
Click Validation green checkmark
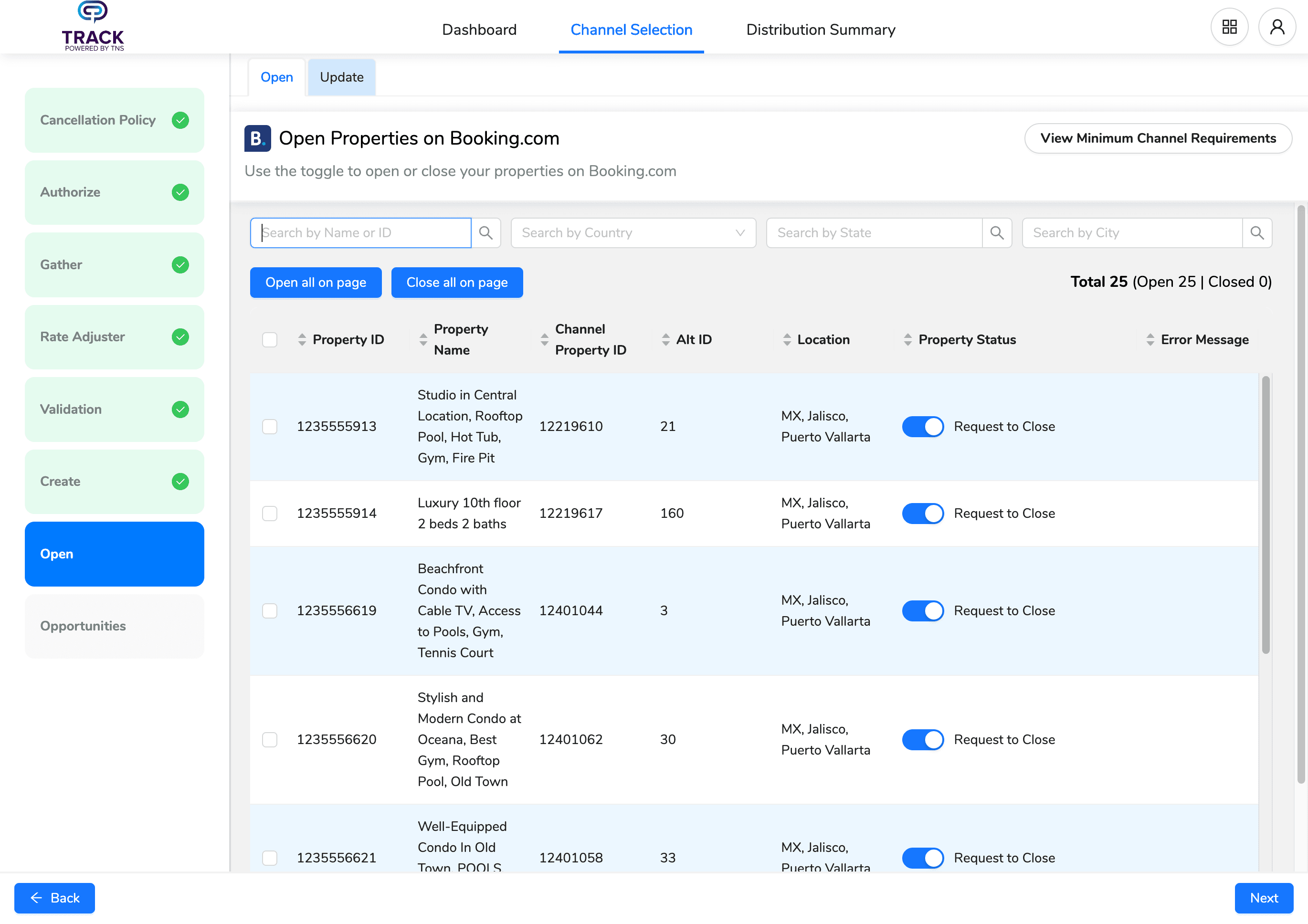pos(180,409)
